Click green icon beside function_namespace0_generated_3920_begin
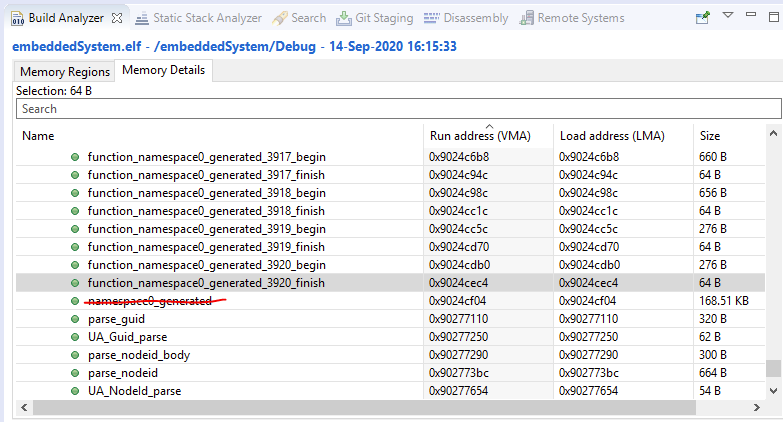 point(75,265)
